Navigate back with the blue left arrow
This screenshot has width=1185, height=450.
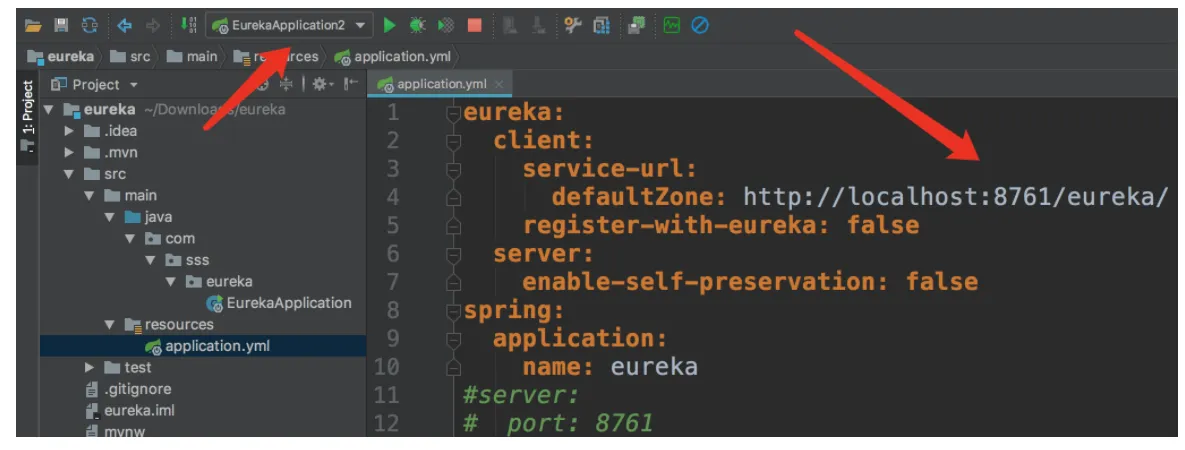coord(125,26)
